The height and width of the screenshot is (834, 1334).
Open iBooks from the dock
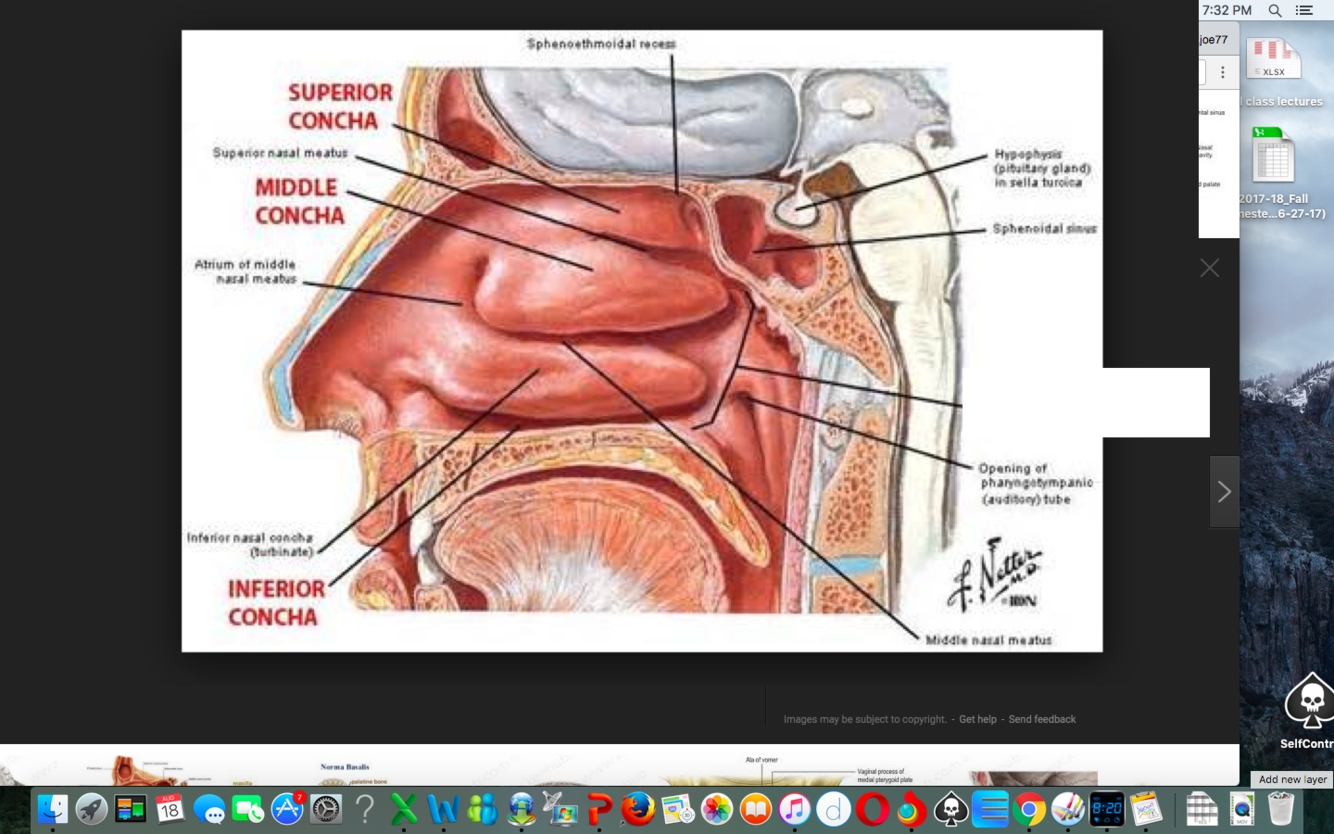(755, 808)
